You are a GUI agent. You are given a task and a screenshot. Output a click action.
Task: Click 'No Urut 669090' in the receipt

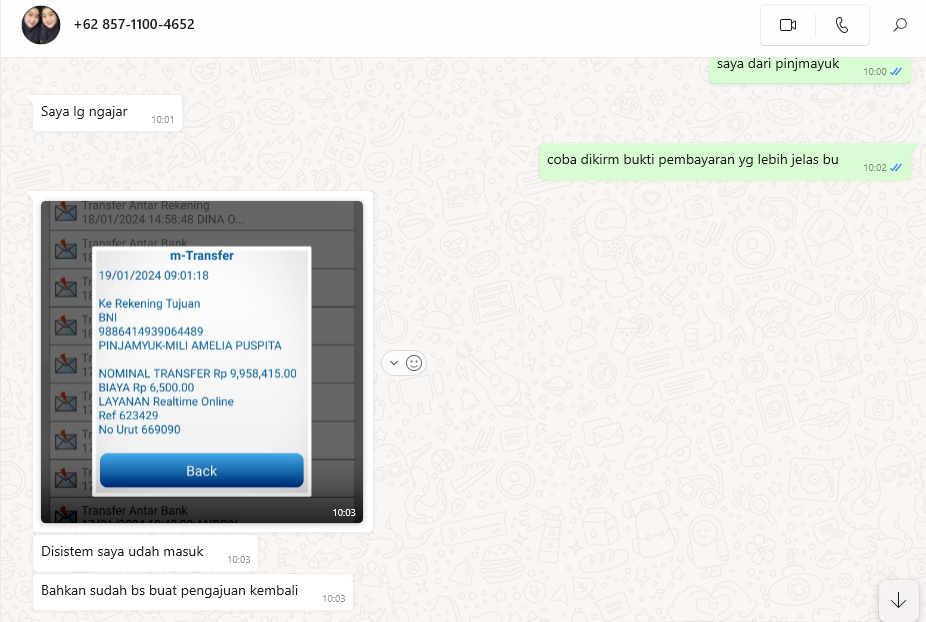(139, 429)
